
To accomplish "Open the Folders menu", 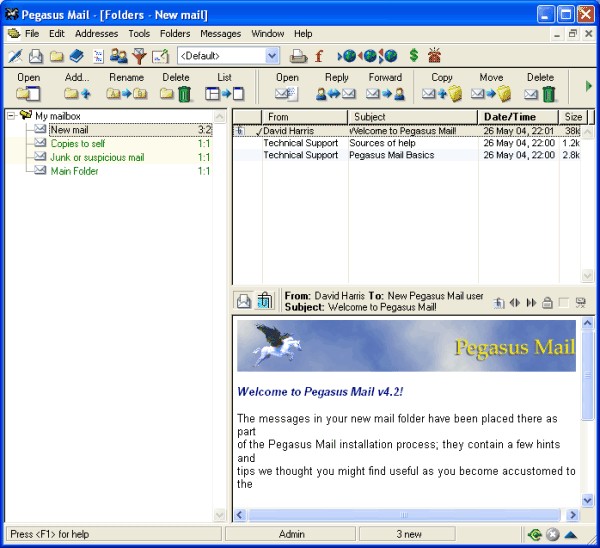I will [x=175, y=34].
